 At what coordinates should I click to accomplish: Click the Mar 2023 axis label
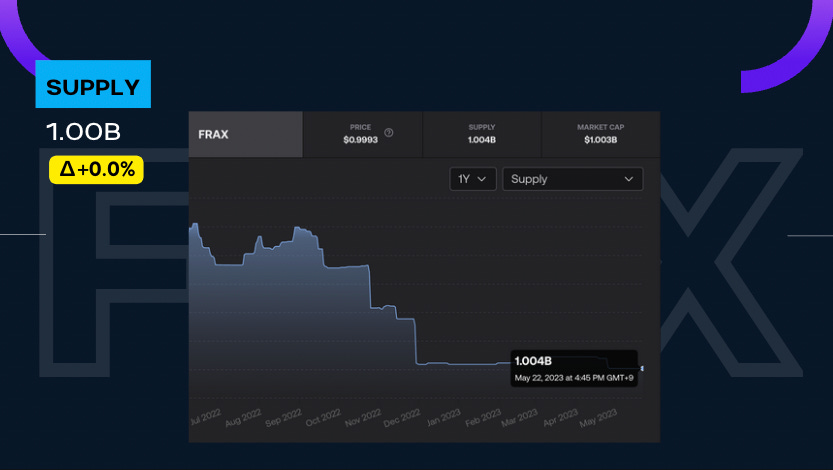520,417
